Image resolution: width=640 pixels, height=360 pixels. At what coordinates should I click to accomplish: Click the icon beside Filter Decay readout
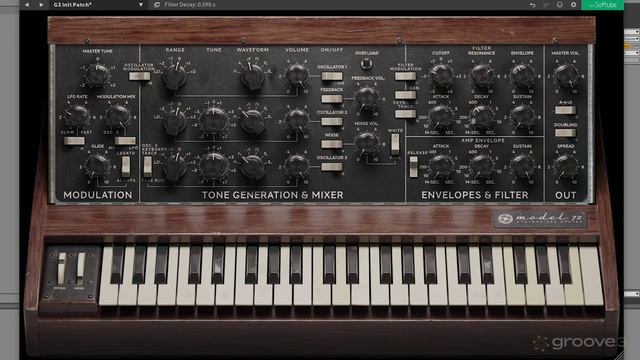click(x=157, y=5)
